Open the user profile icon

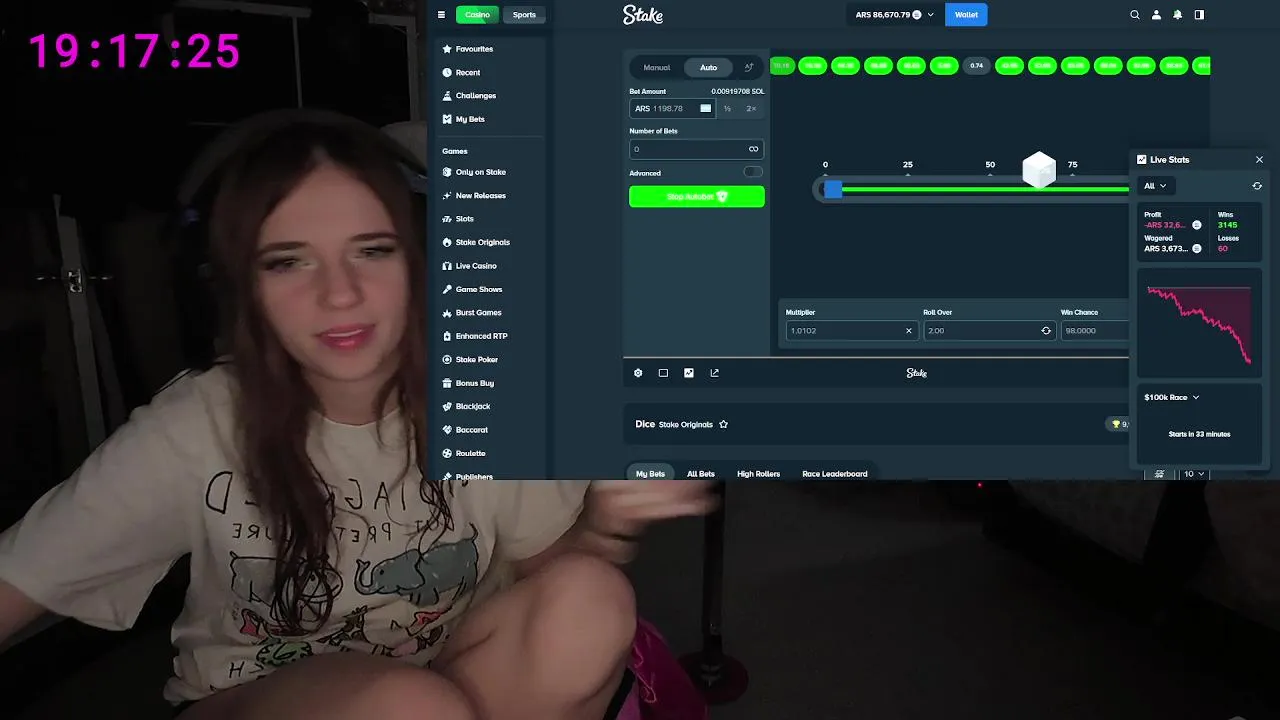1156,15
